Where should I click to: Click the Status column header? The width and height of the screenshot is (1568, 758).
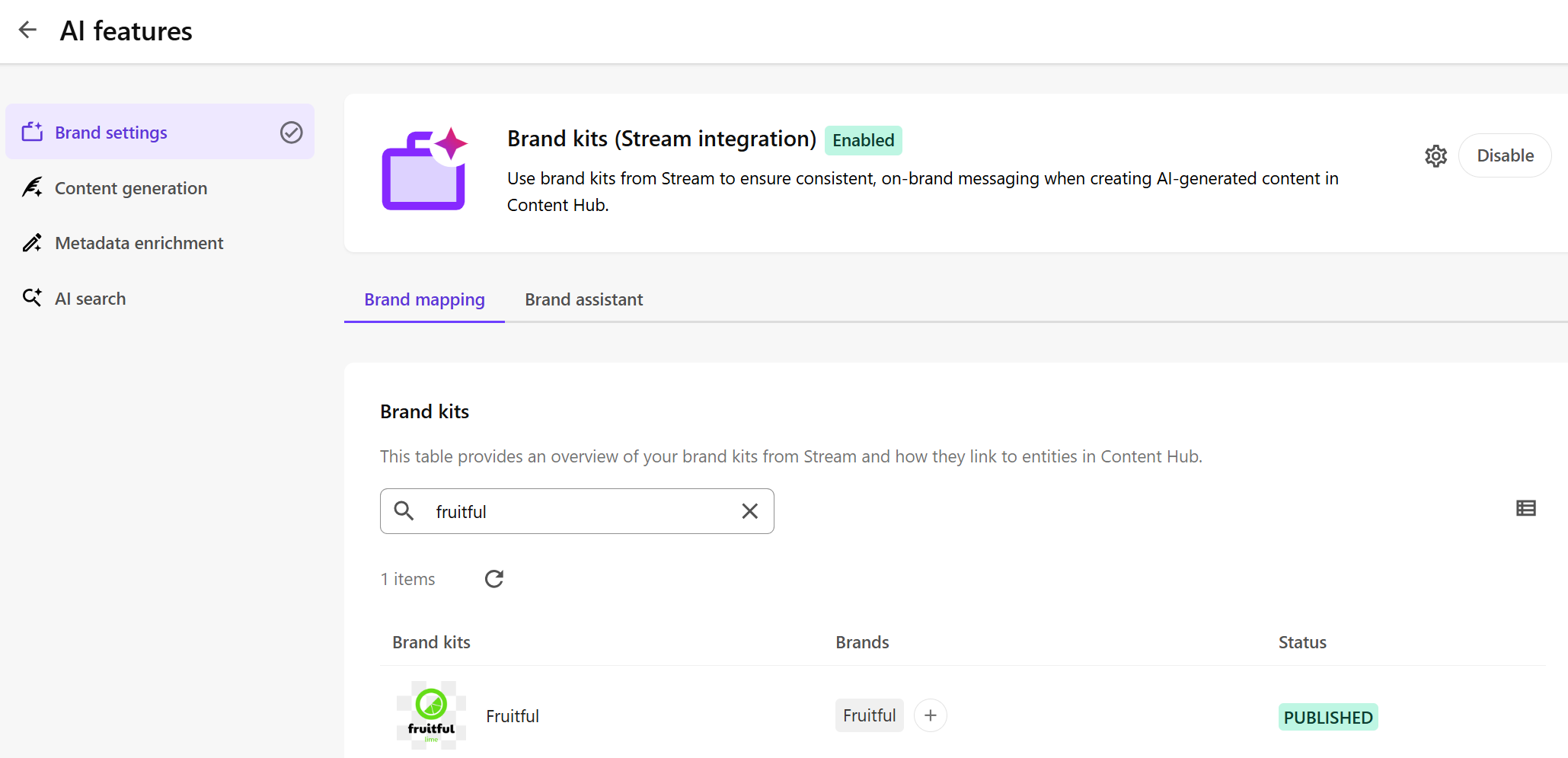(1302, 642)
